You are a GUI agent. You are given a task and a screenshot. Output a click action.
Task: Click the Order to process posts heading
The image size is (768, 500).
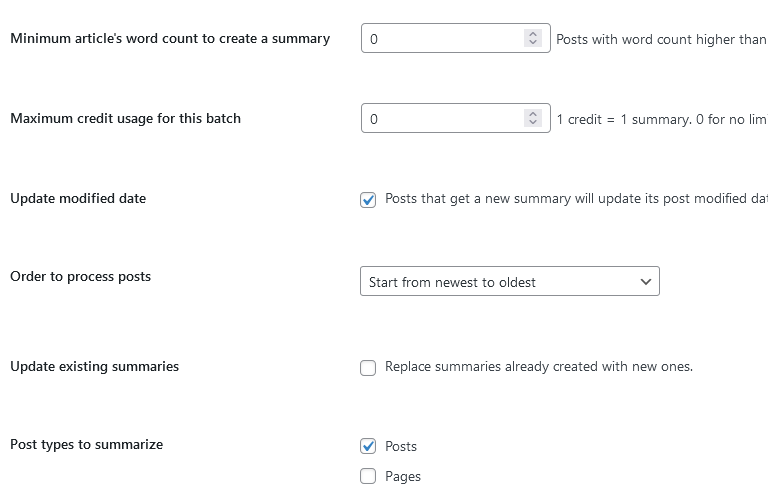80,277
